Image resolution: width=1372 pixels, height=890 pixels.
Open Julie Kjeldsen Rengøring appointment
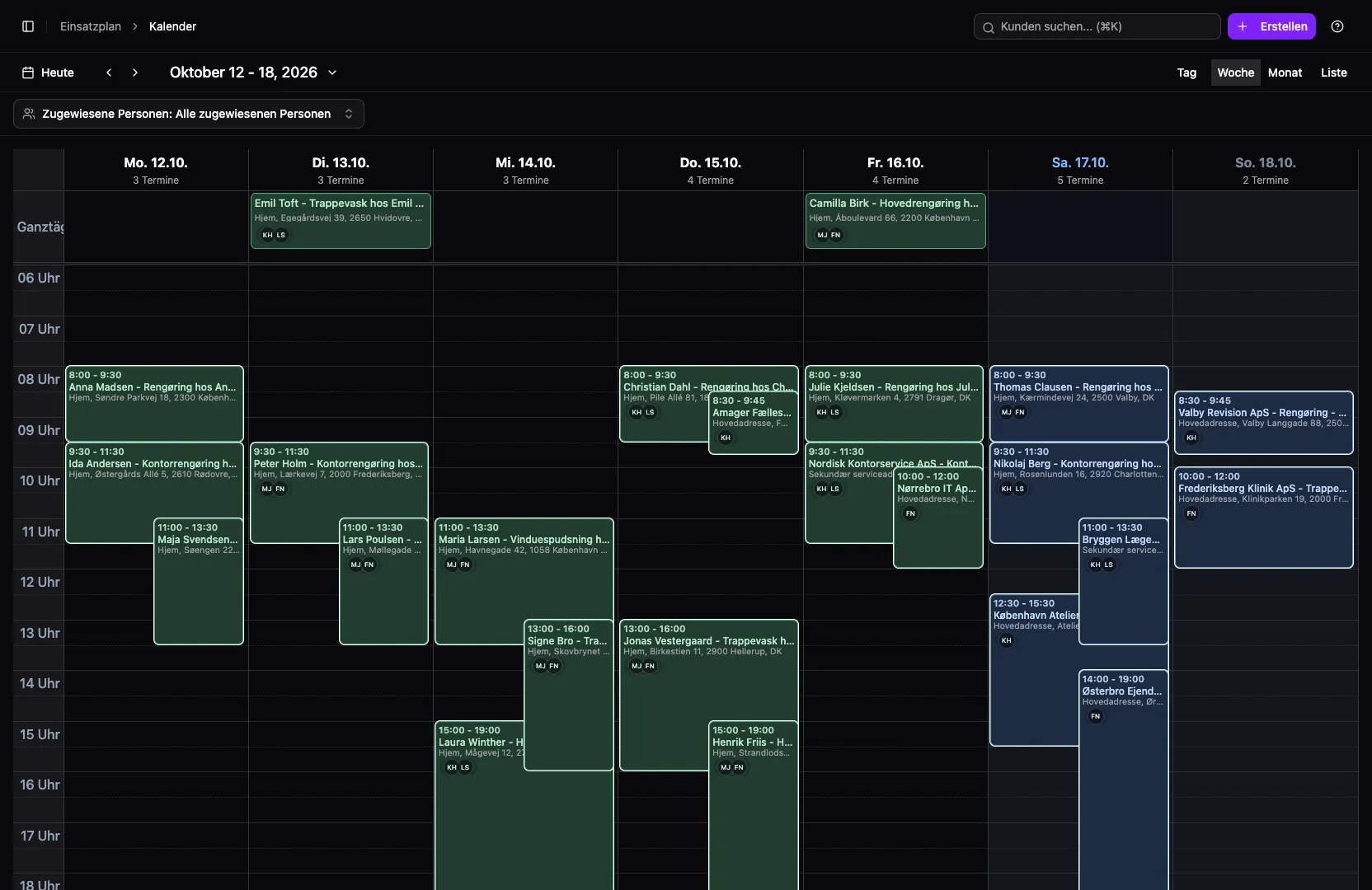tap(894, 404)
